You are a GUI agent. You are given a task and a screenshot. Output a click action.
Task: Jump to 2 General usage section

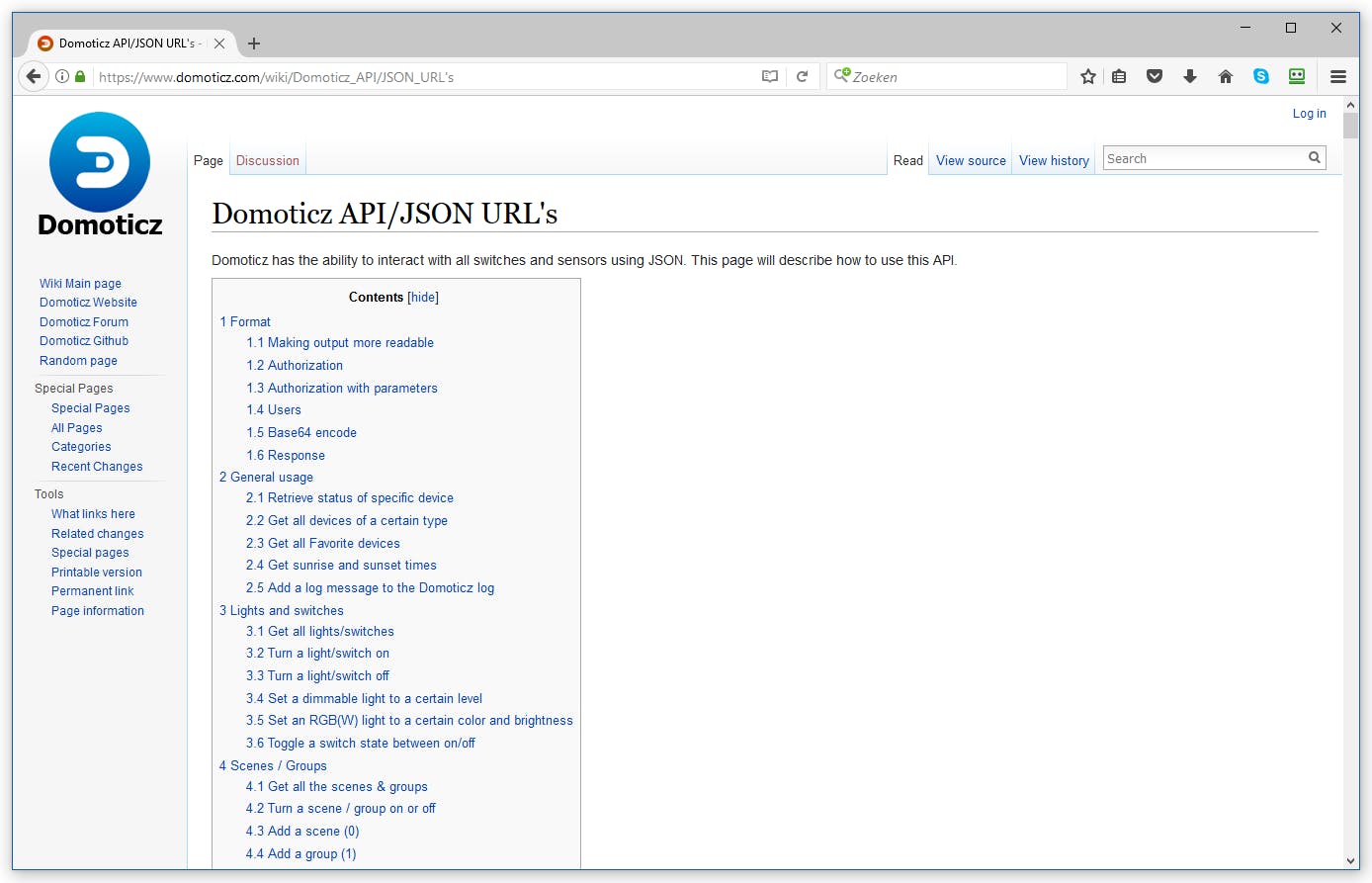266,477
